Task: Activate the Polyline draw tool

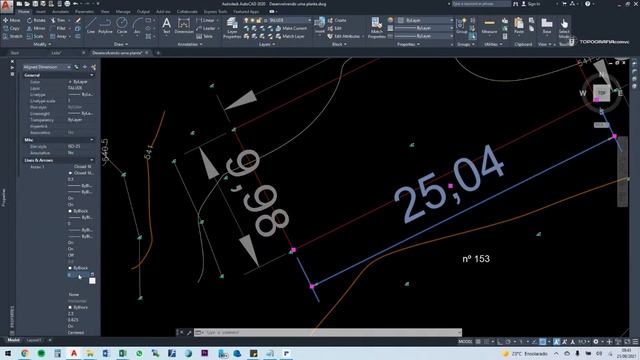Action: tap(105, 26)
